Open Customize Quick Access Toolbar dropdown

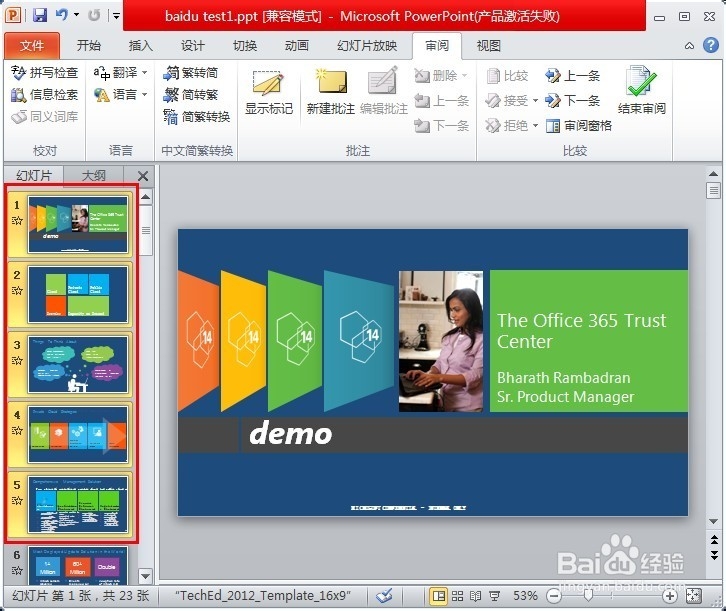click(117, 16)
